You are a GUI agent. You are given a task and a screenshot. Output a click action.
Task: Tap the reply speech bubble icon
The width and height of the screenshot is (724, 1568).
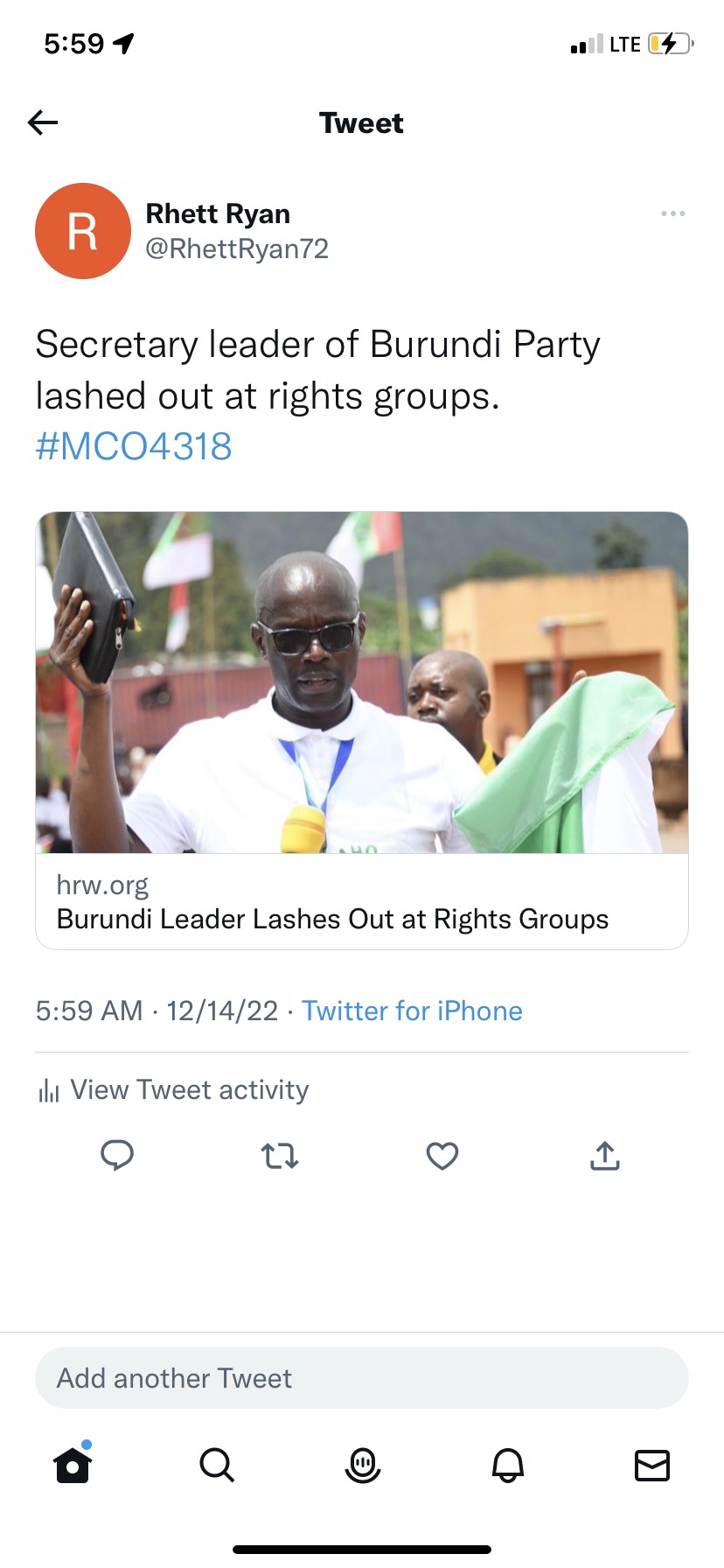point(117,1155)
